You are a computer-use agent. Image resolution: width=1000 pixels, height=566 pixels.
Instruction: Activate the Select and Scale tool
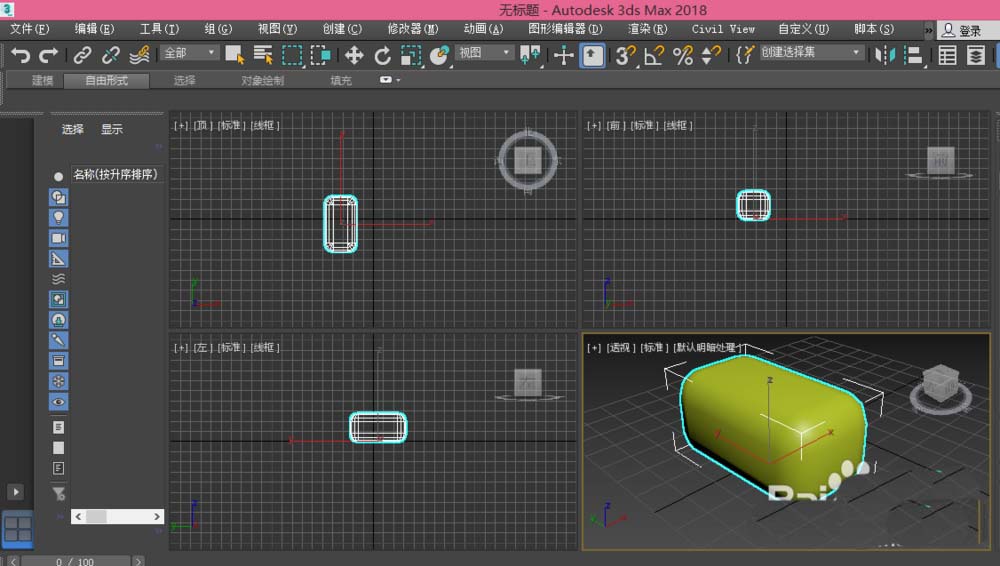click(411, 56)
